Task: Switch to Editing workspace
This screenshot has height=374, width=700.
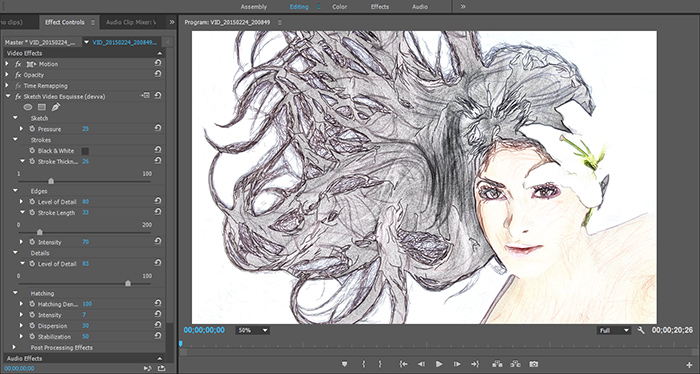Action: [x=299, y=7]
